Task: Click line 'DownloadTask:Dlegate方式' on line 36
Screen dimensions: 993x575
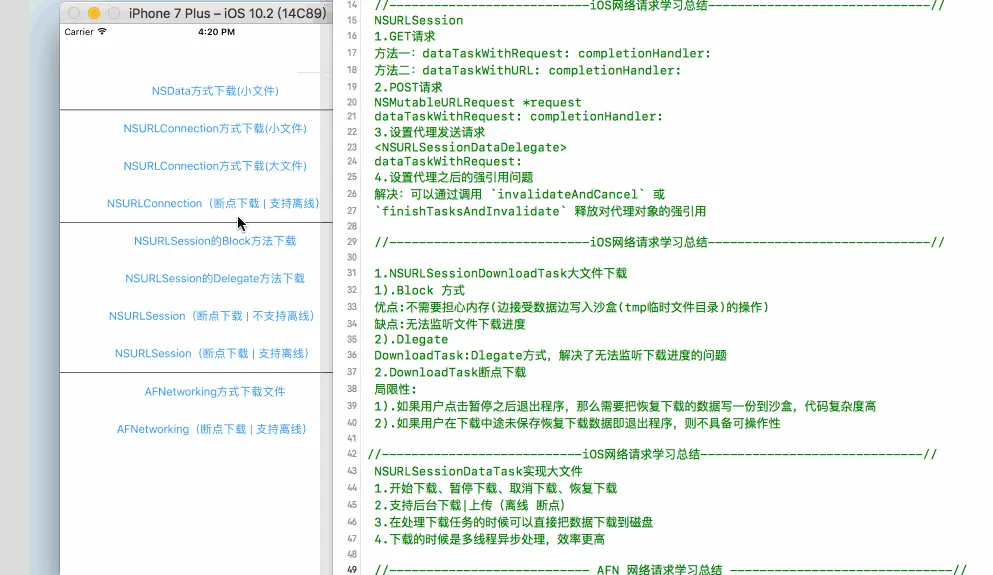Action: pyautogui.click(x=550, y=355)
